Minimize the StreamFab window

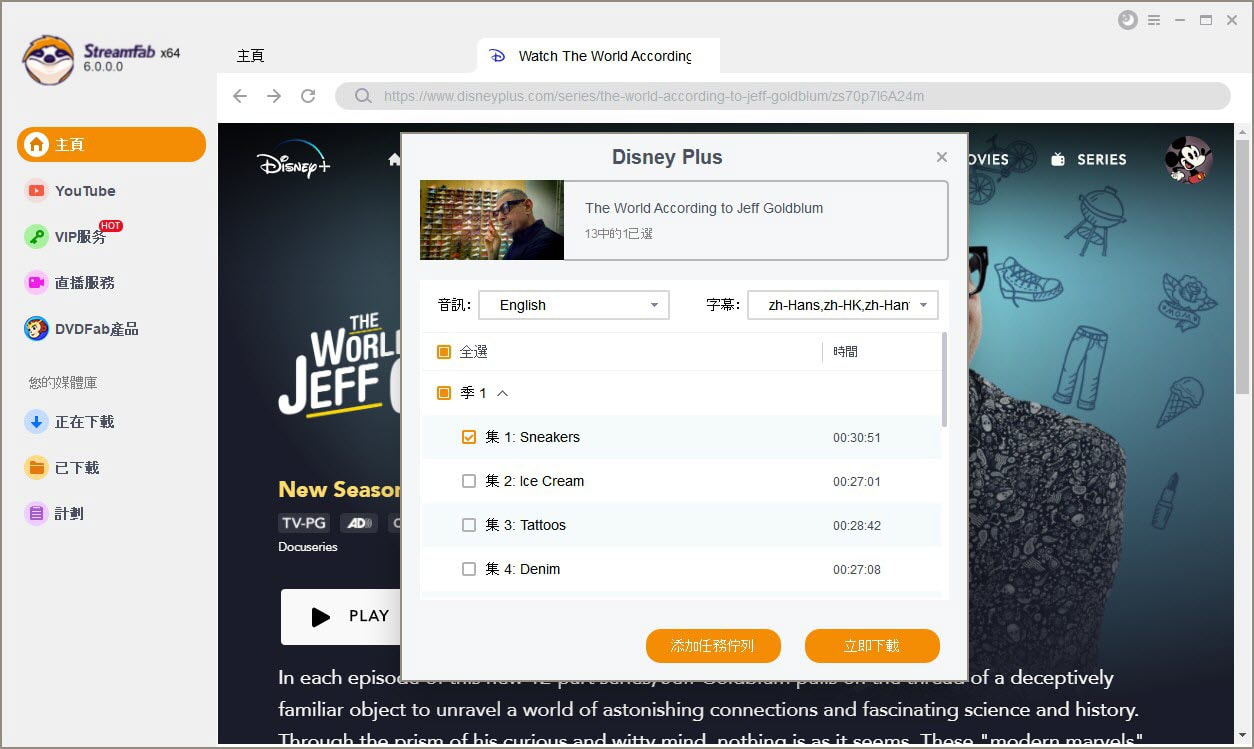pos(1180,20)
